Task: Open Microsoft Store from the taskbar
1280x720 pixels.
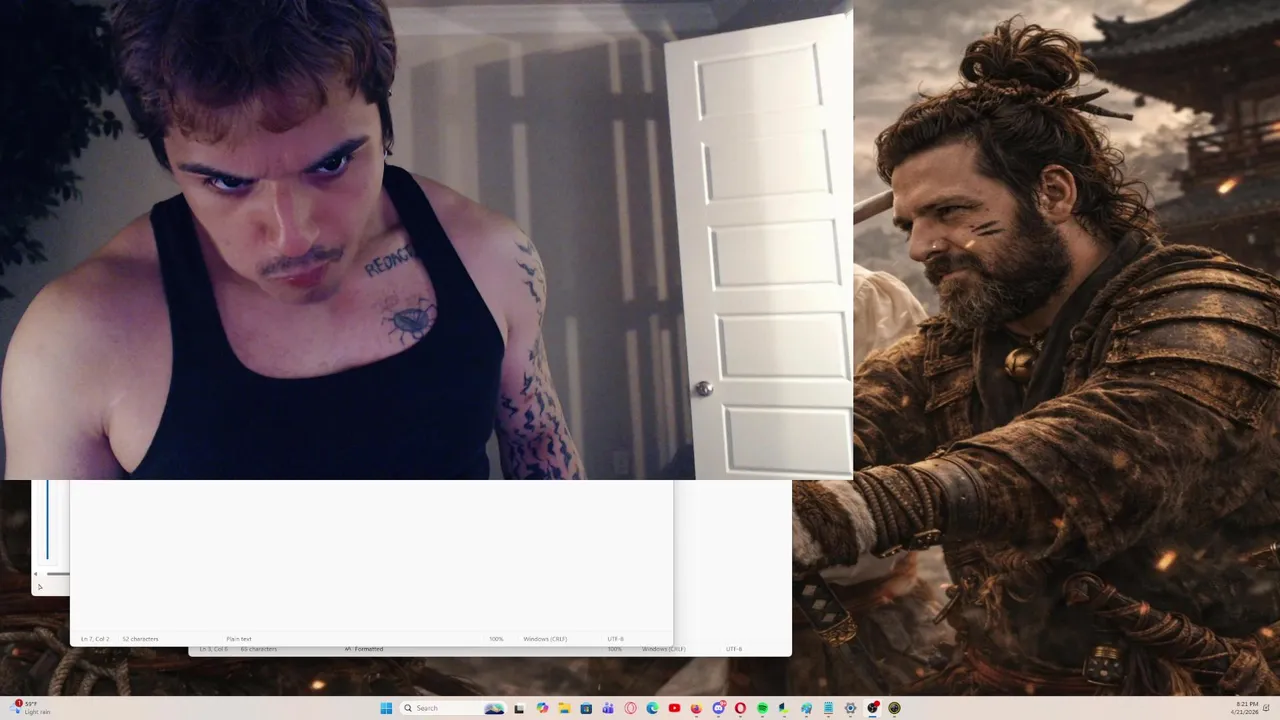Action: (586, 708)
